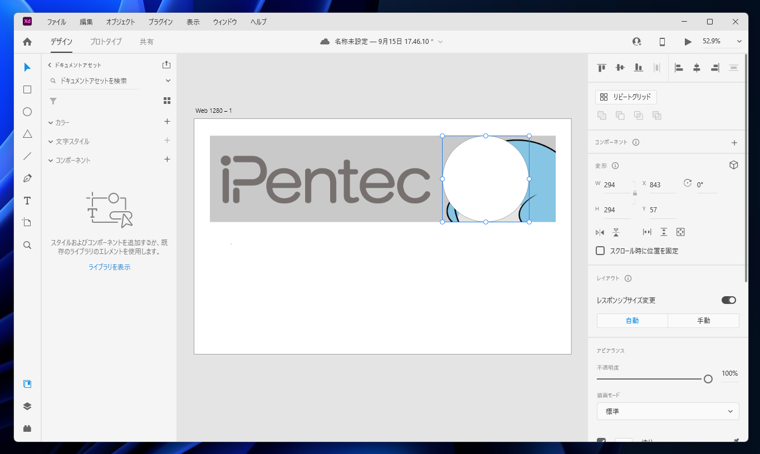
Task: Switch to the 共有 tab
Action: pos(146,42)
